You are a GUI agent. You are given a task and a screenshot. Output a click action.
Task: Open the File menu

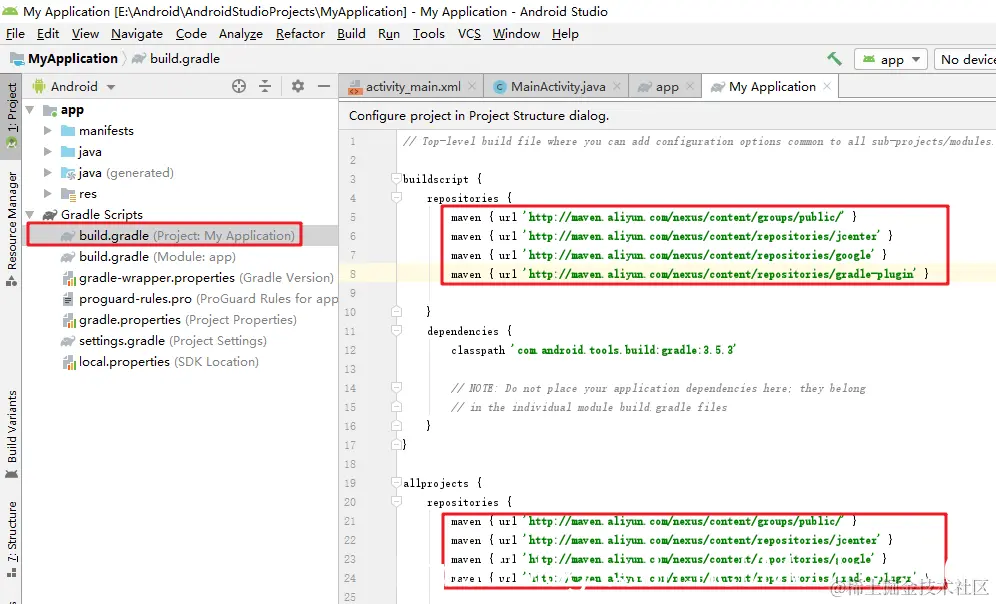15,34
